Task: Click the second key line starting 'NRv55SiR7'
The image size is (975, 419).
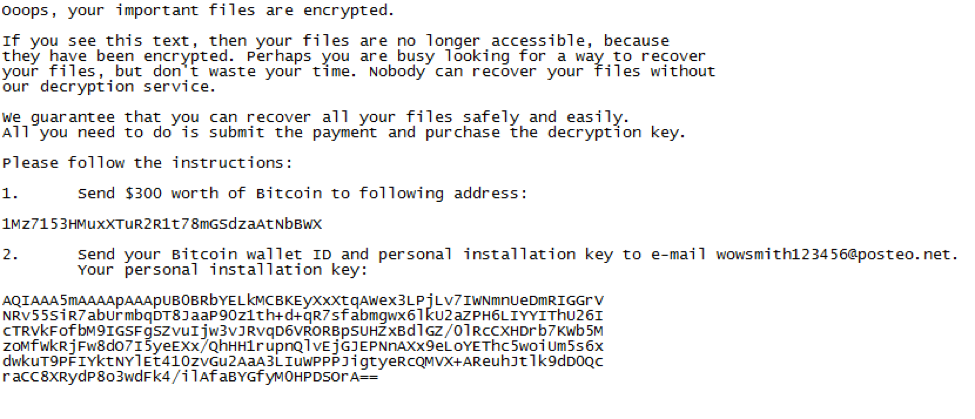Action: pos(303,316)
